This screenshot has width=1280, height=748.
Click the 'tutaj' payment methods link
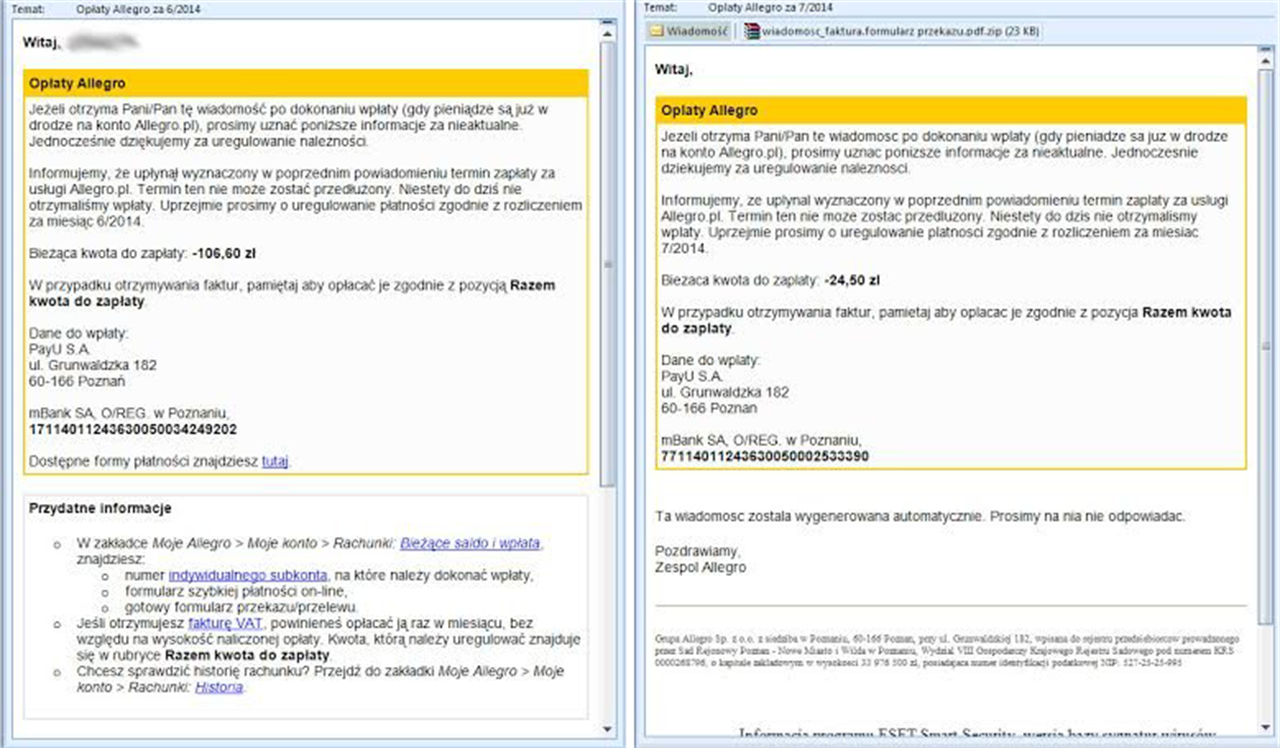point(275,461)
